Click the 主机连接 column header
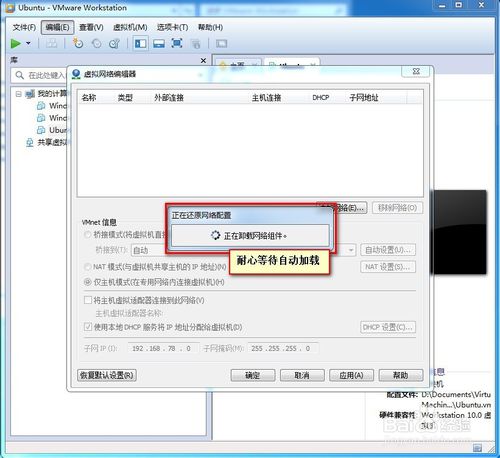The image size is (500, 458). (x=266, y=98)
